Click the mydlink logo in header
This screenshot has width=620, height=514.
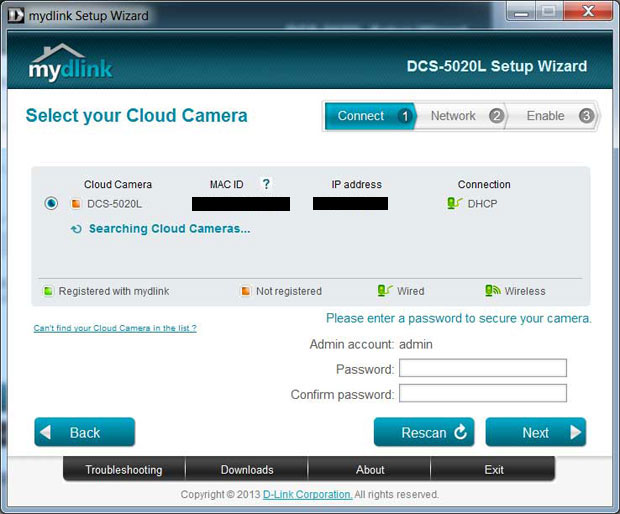pos(70,62)
